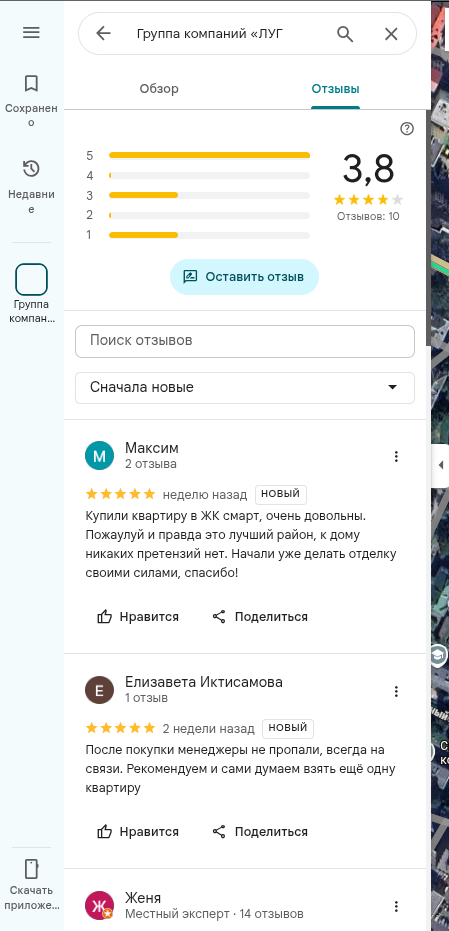Open the hamburger main menu
This screenshot has height=931, width=449.
[x=31, y=33]
